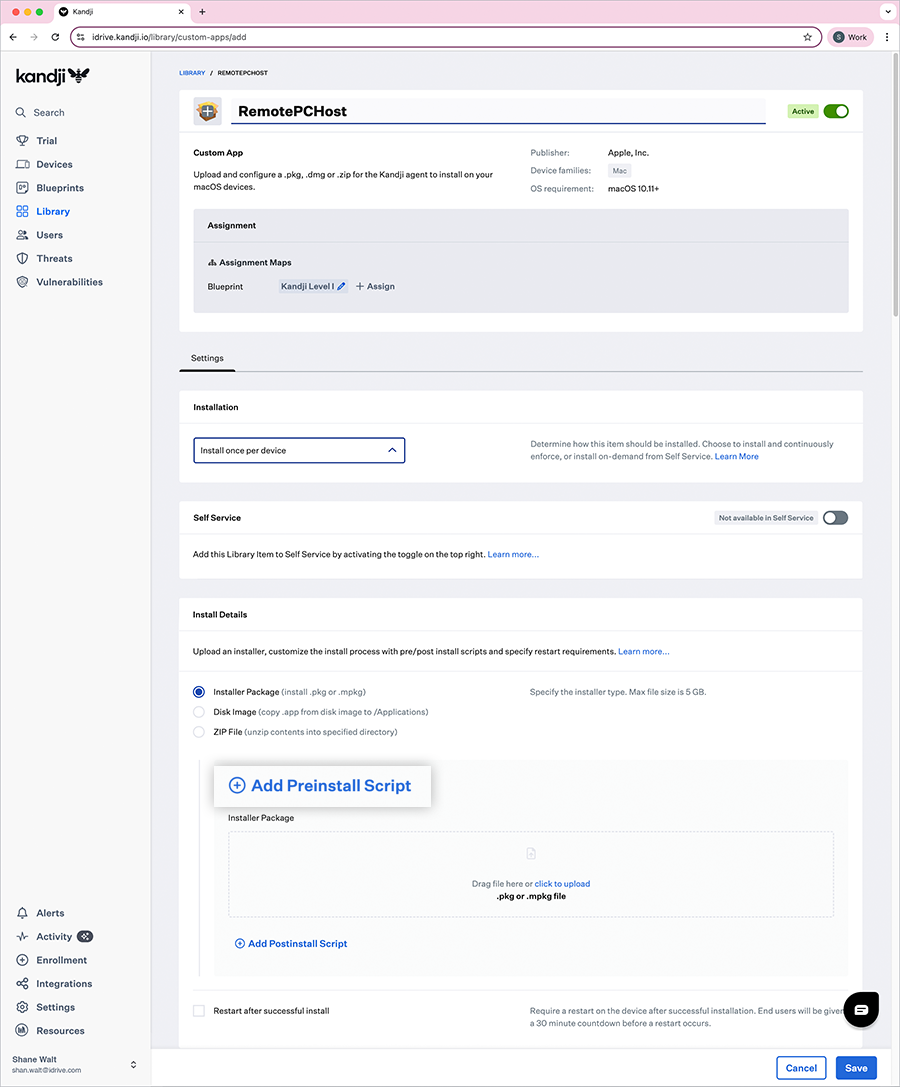Enable the Self Service toggle
The image size is (900, 1087).
coord(835,518)
